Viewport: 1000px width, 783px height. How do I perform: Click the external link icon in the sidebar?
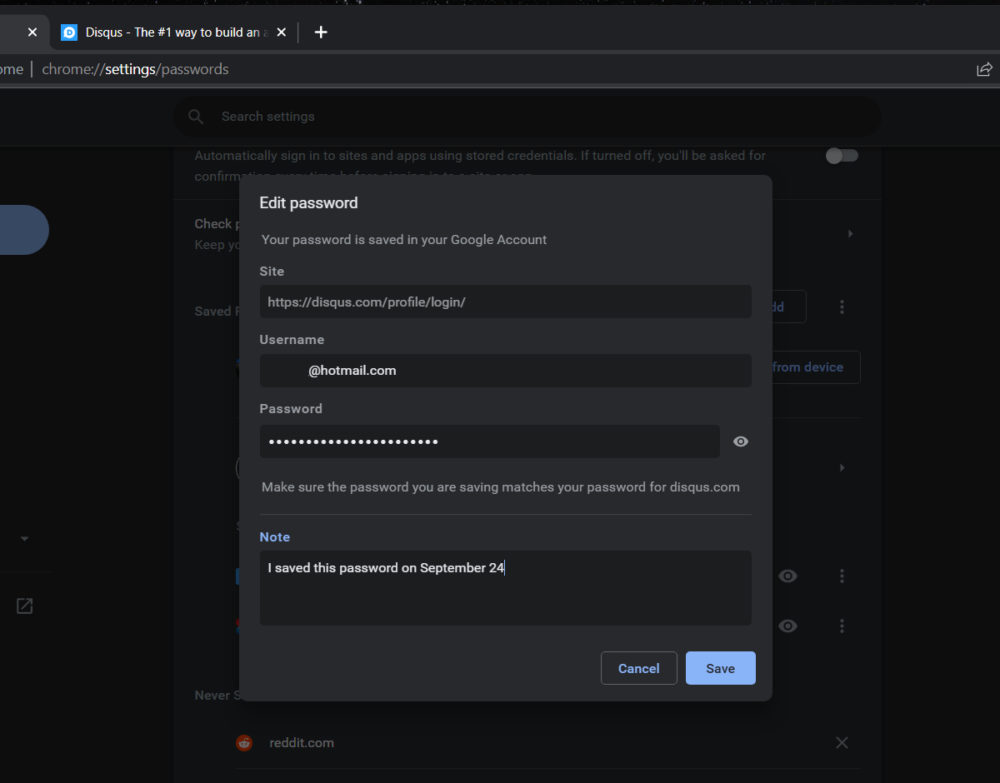(24, 606)
